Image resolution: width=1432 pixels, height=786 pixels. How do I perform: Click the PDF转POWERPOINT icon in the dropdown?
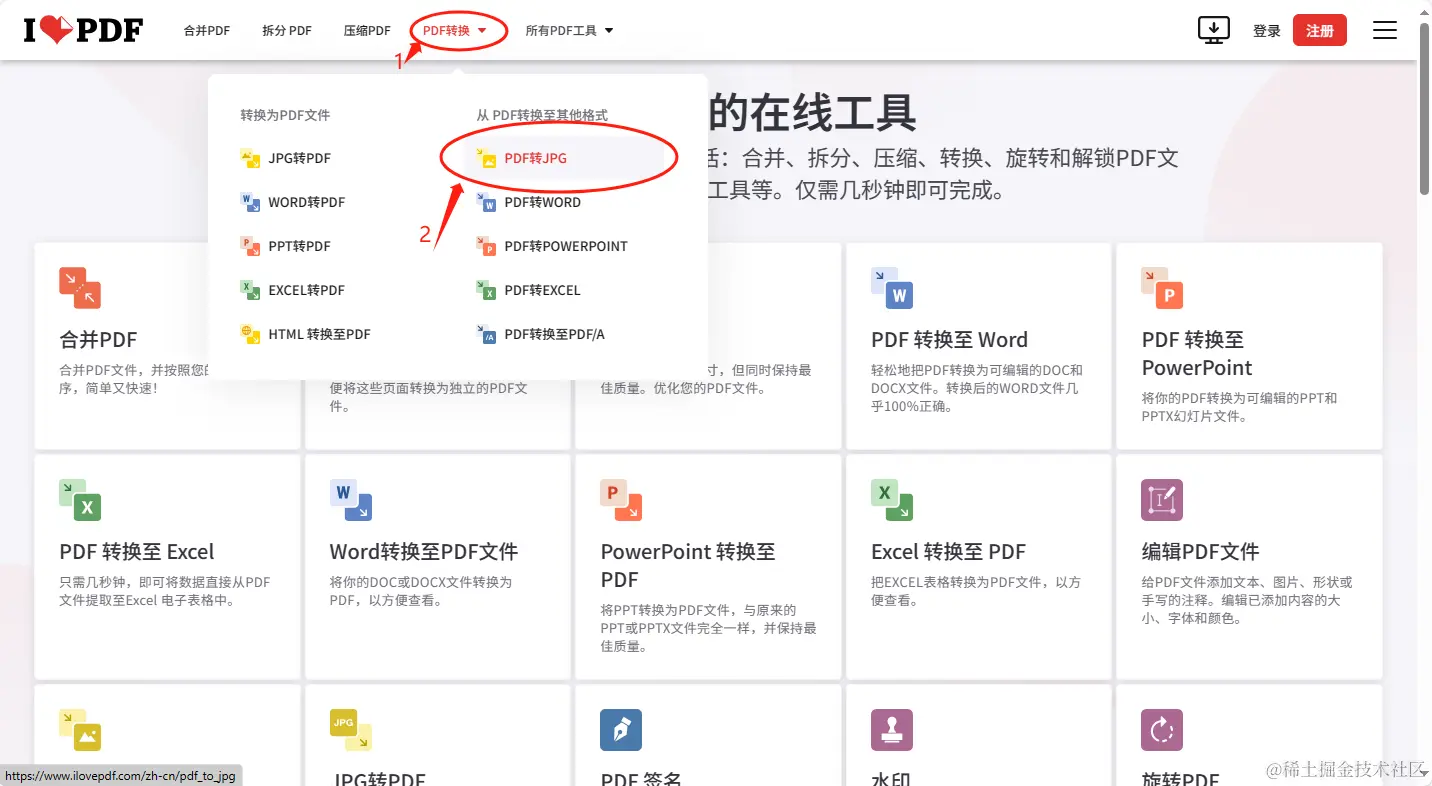click(x=486, y=246)
